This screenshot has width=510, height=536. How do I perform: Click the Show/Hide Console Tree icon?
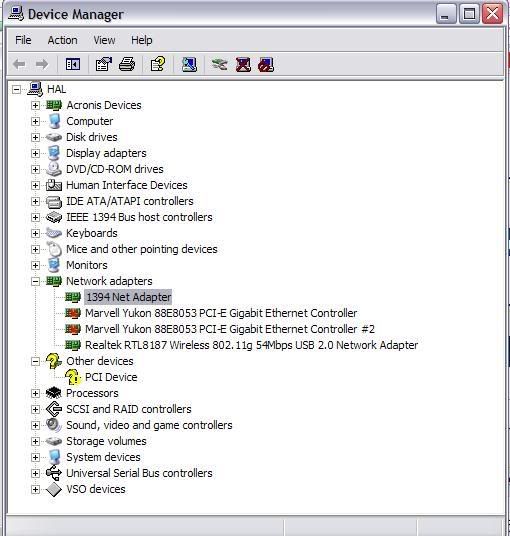coord(73,64)
